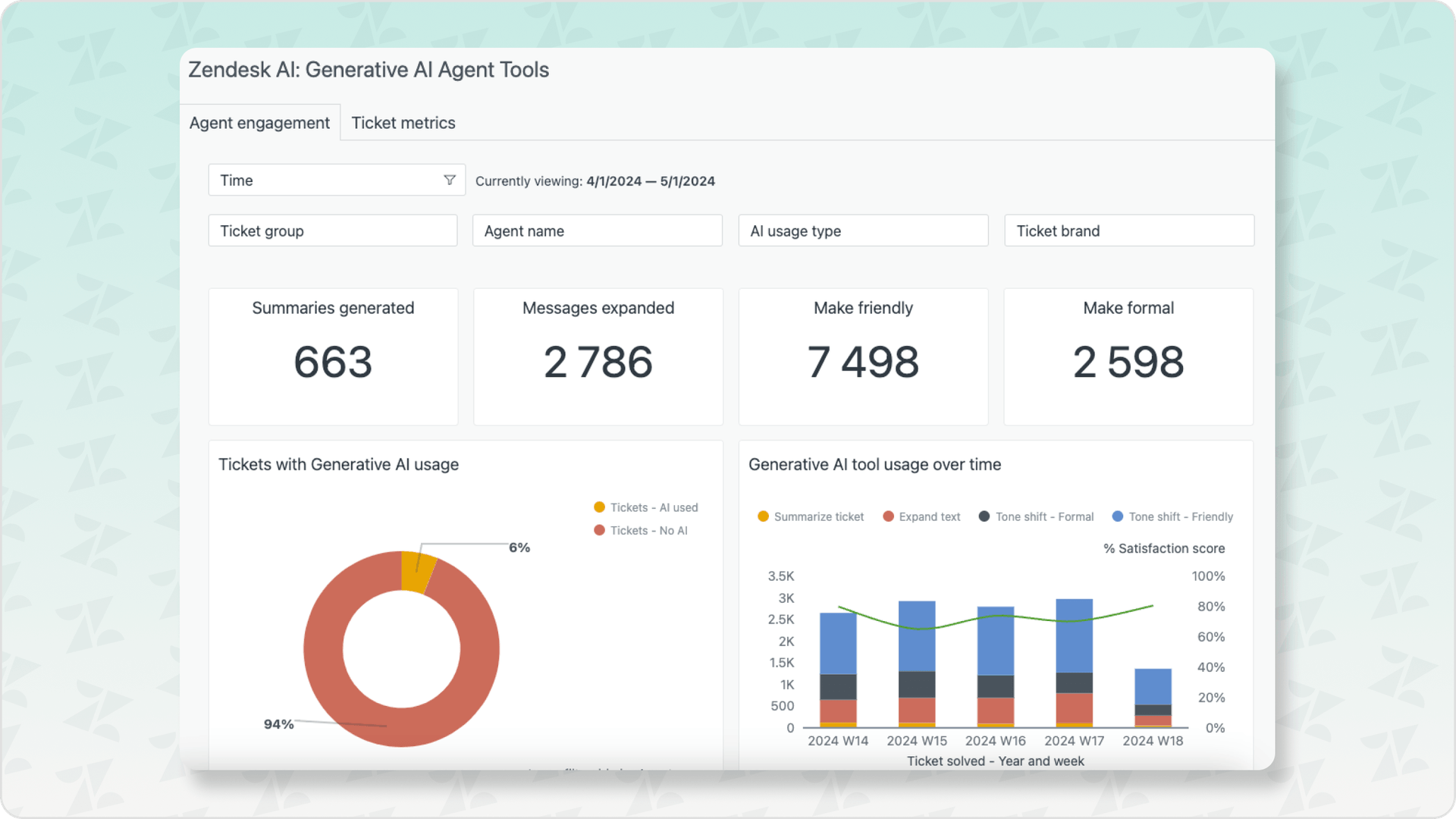Open the Ticket group filter
1456x819 pixels.
[x=333, y=231]
